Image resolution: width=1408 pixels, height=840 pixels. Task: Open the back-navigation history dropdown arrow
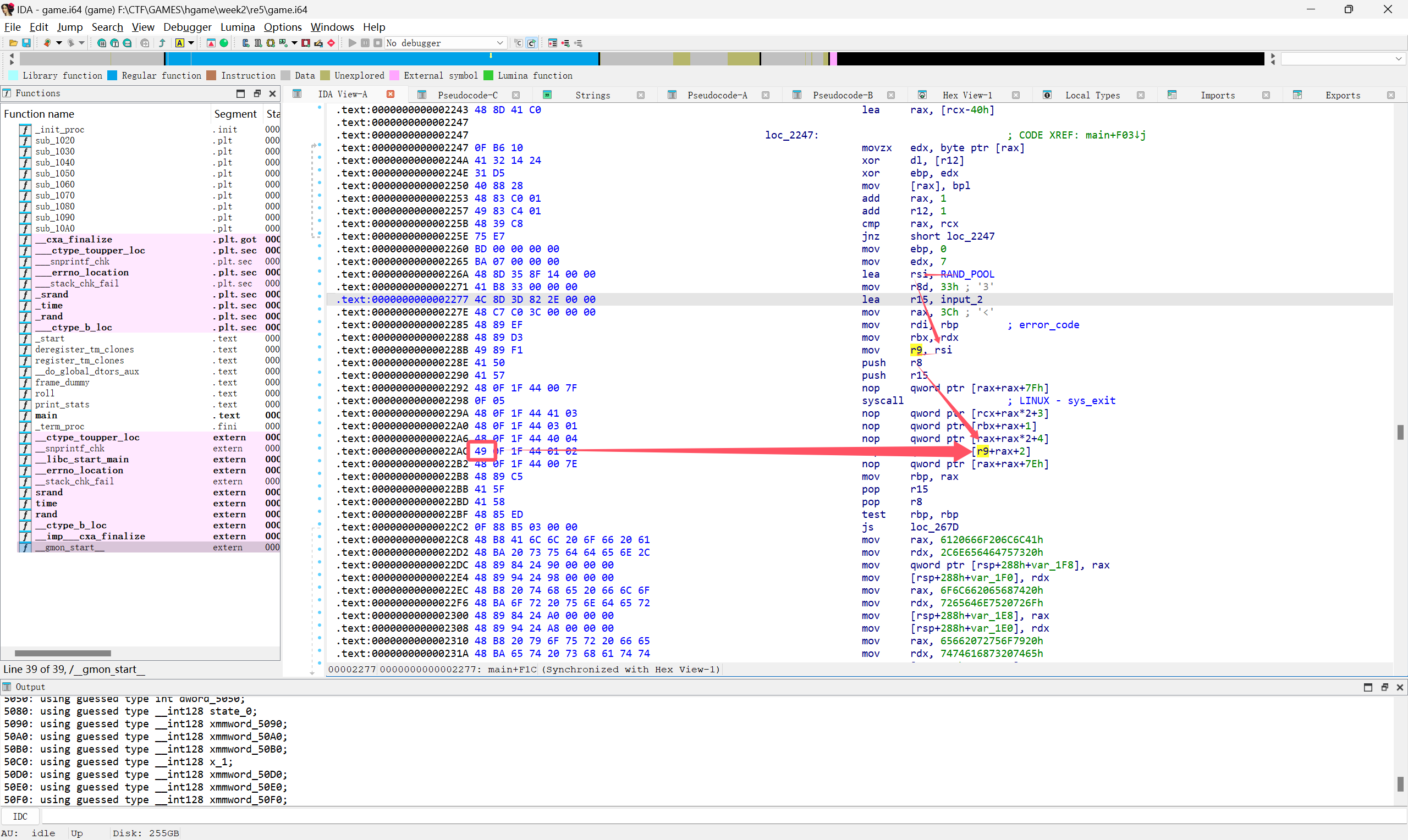58,43
